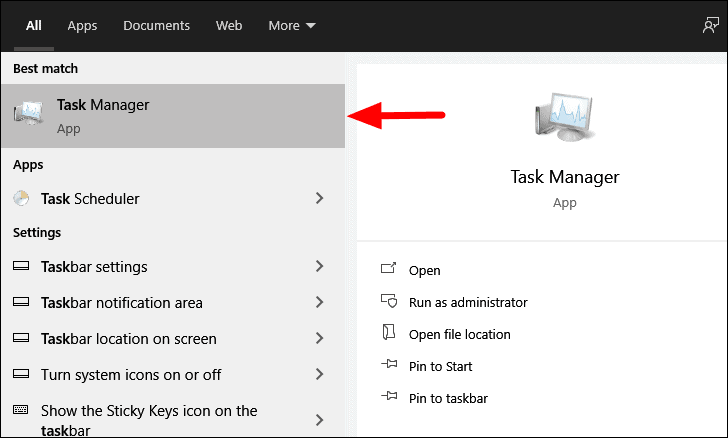The image size is (728, 438).
Task: Choose Run as administrator
Action: pyautogui.click(x=468, y=302)
